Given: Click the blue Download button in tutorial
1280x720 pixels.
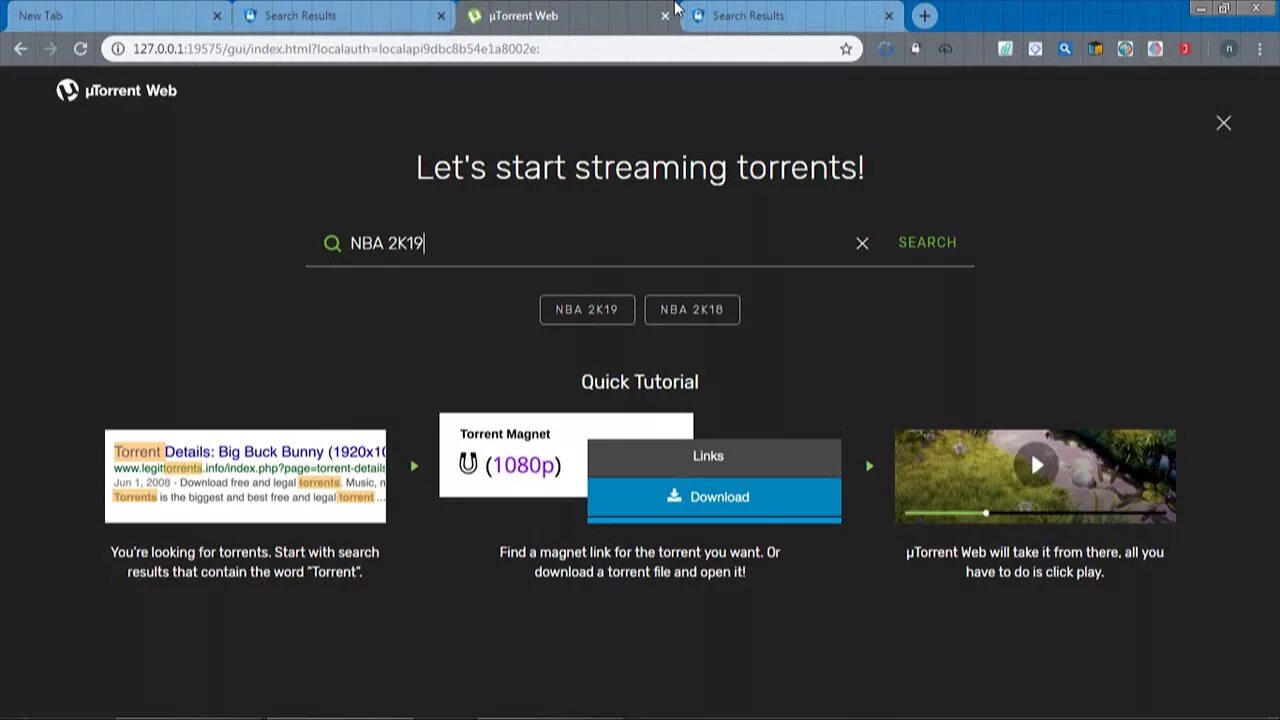Looking at the screenshot, I should pyautogui.click(x=714, y=497).
